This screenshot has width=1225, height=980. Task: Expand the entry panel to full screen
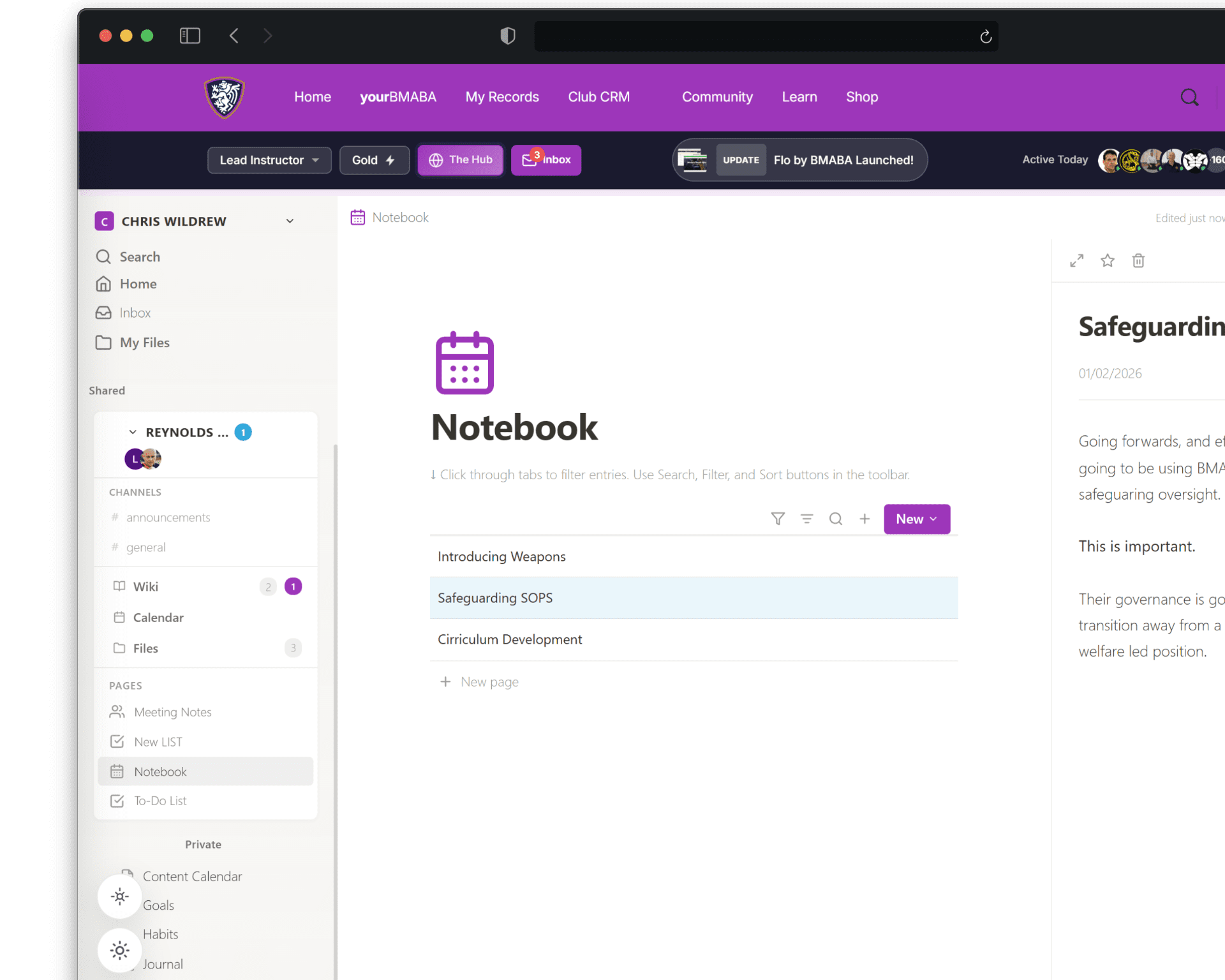pos(1077,260)
